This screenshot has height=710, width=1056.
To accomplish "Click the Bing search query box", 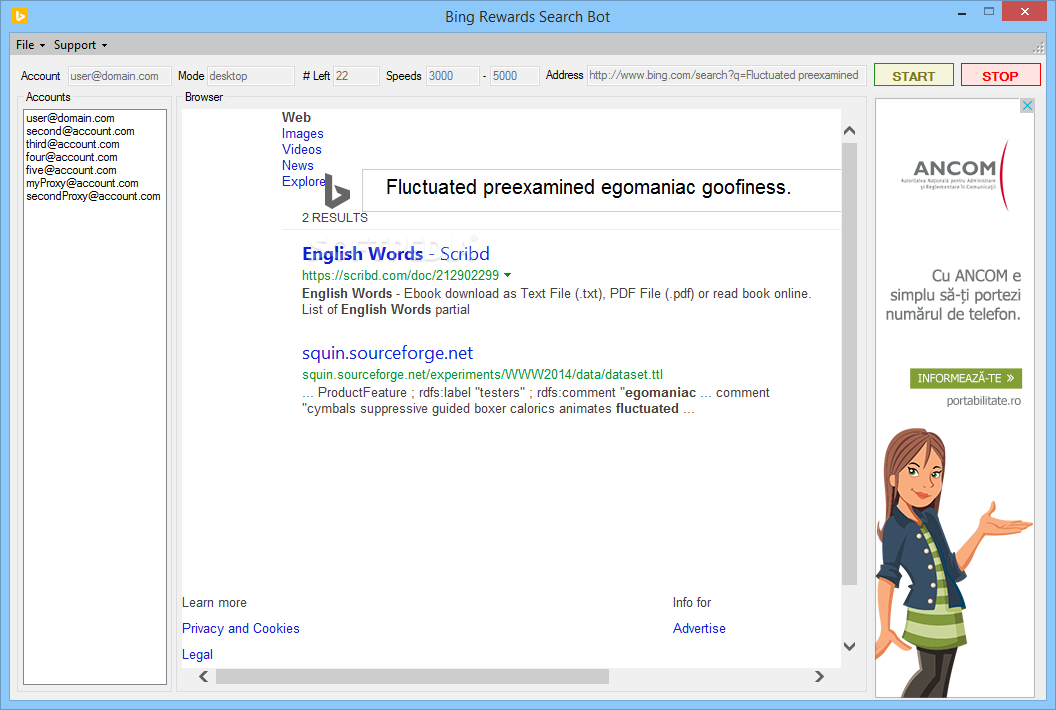I will coord(601,190).
